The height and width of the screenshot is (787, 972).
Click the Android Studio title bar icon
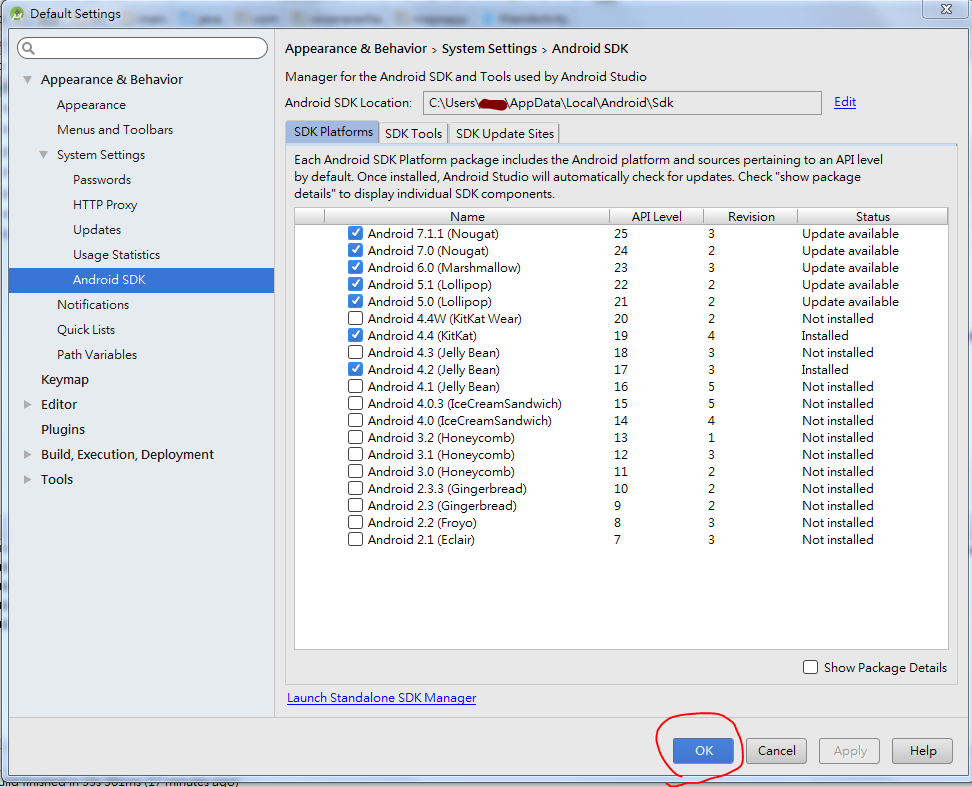pos(17,13)
